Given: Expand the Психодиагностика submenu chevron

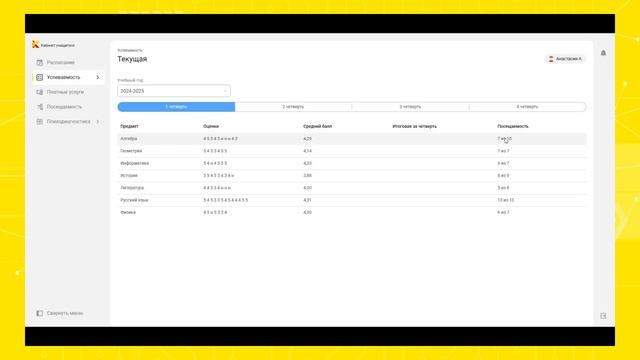Looking at the screenshot, I should point(98,122).
